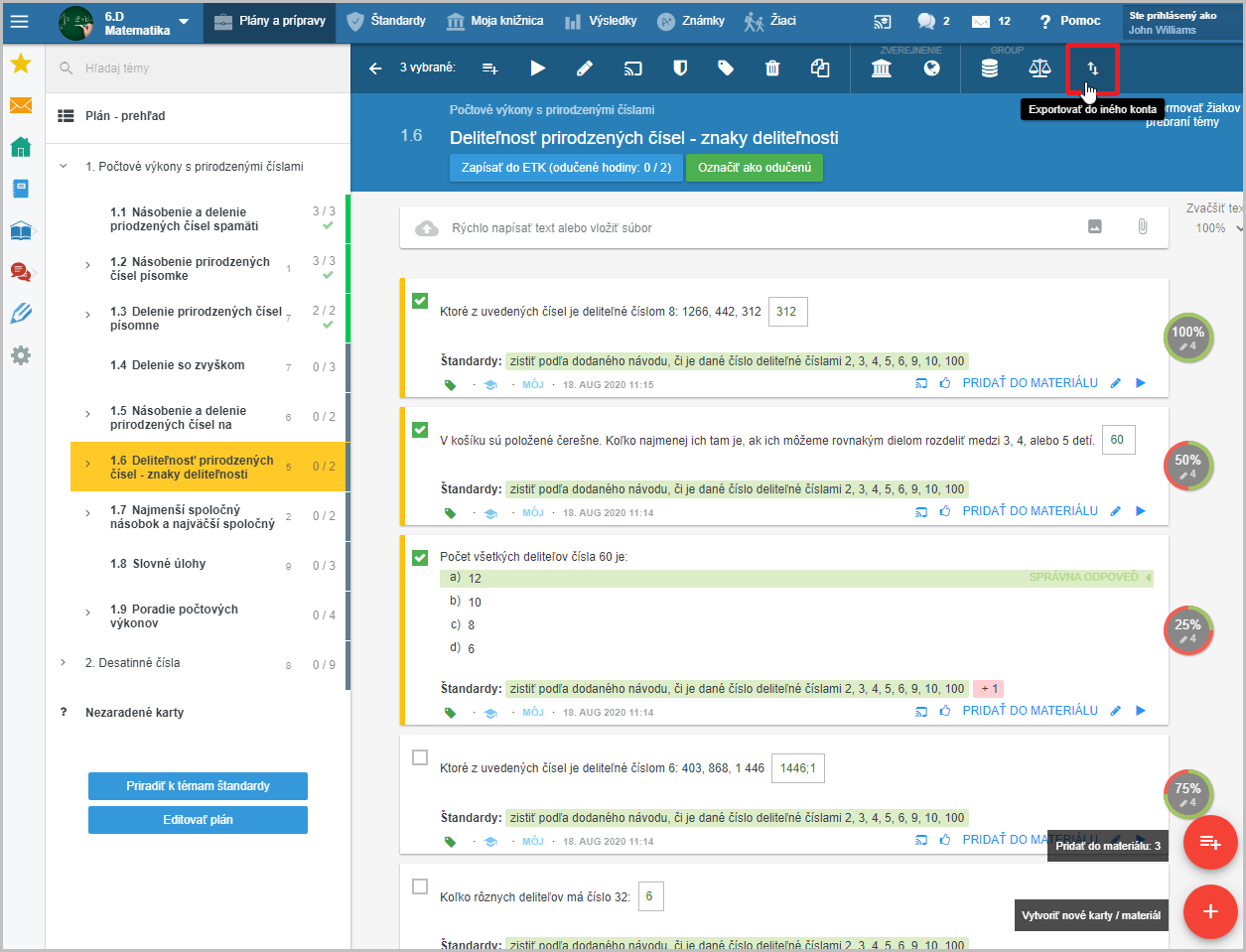
Task: Click the pencil edit icon in selection toolbar
Action: pyautogui.click(x=585, y=68)
